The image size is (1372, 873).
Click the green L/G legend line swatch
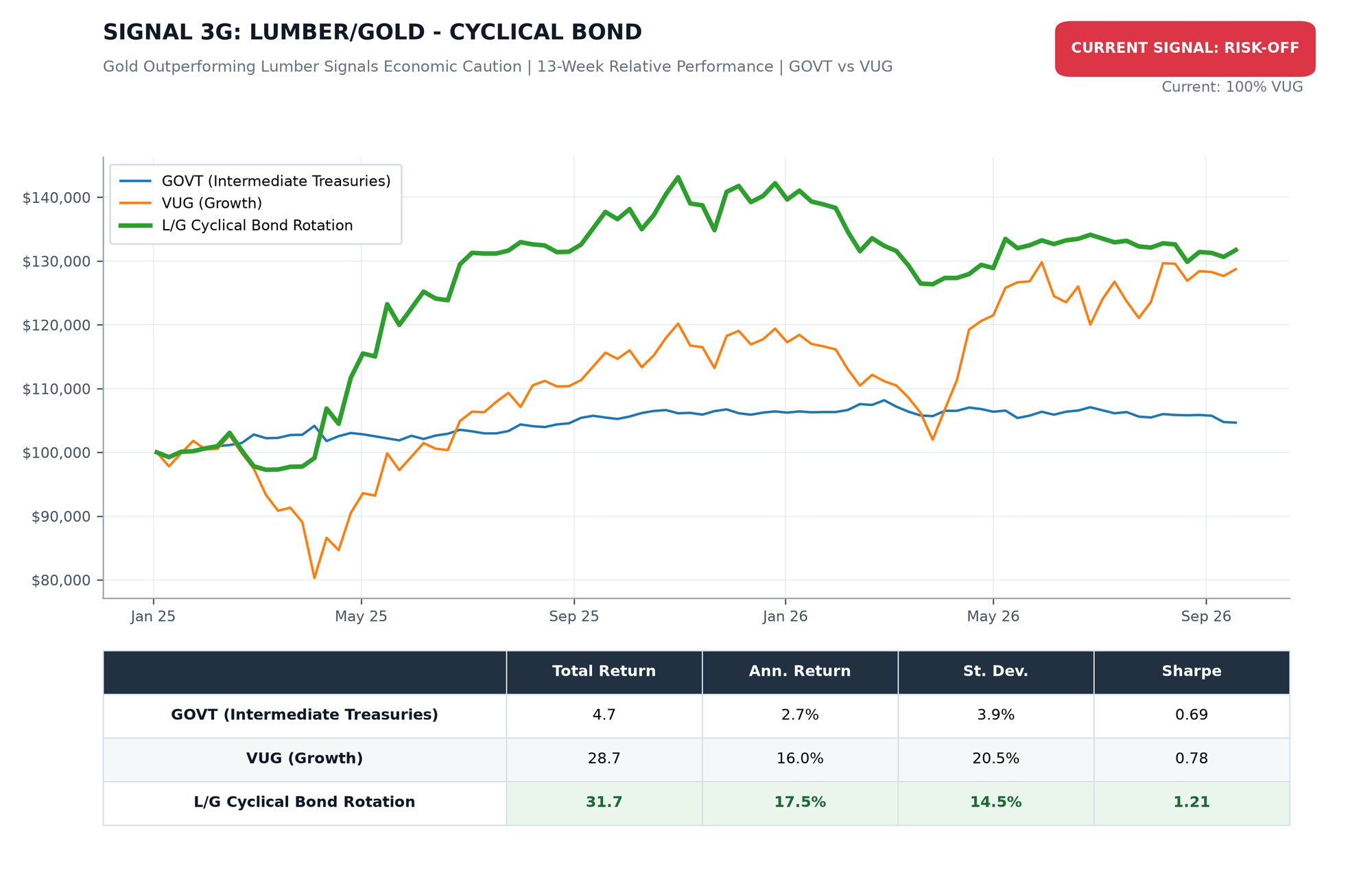tap(135, 226)
